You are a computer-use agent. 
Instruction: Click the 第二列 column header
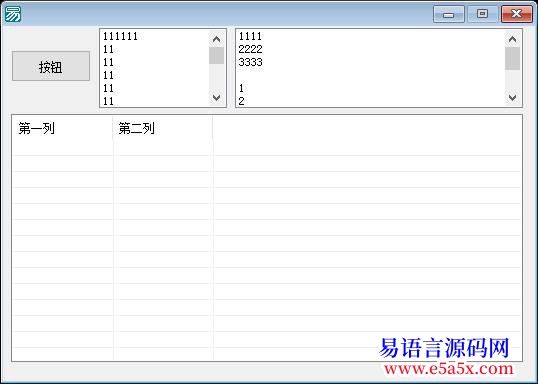pyautogui.click(x=163, y=129)
